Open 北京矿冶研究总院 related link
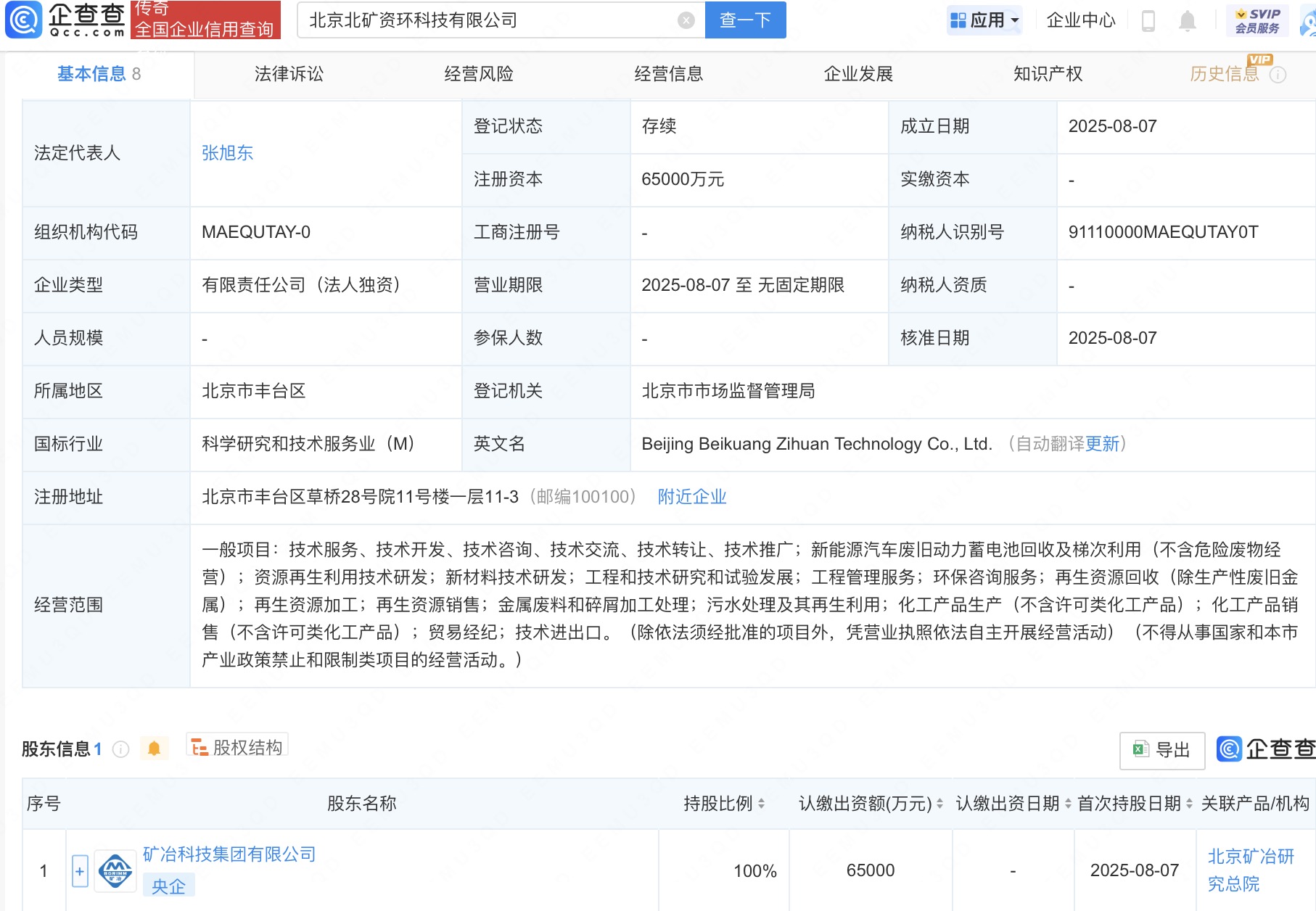This screenshot has height=911, width=1316. 1251,870
